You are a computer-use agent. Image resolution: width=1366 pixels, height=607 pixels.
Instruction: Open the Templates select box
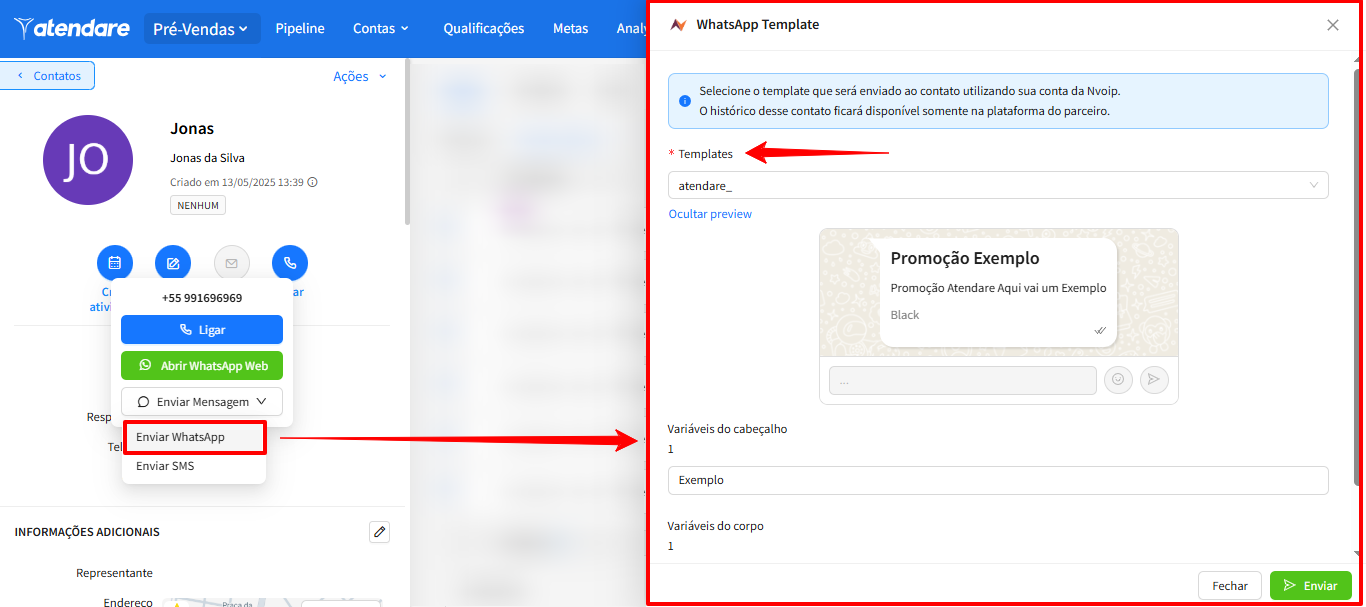click(998, 185)
